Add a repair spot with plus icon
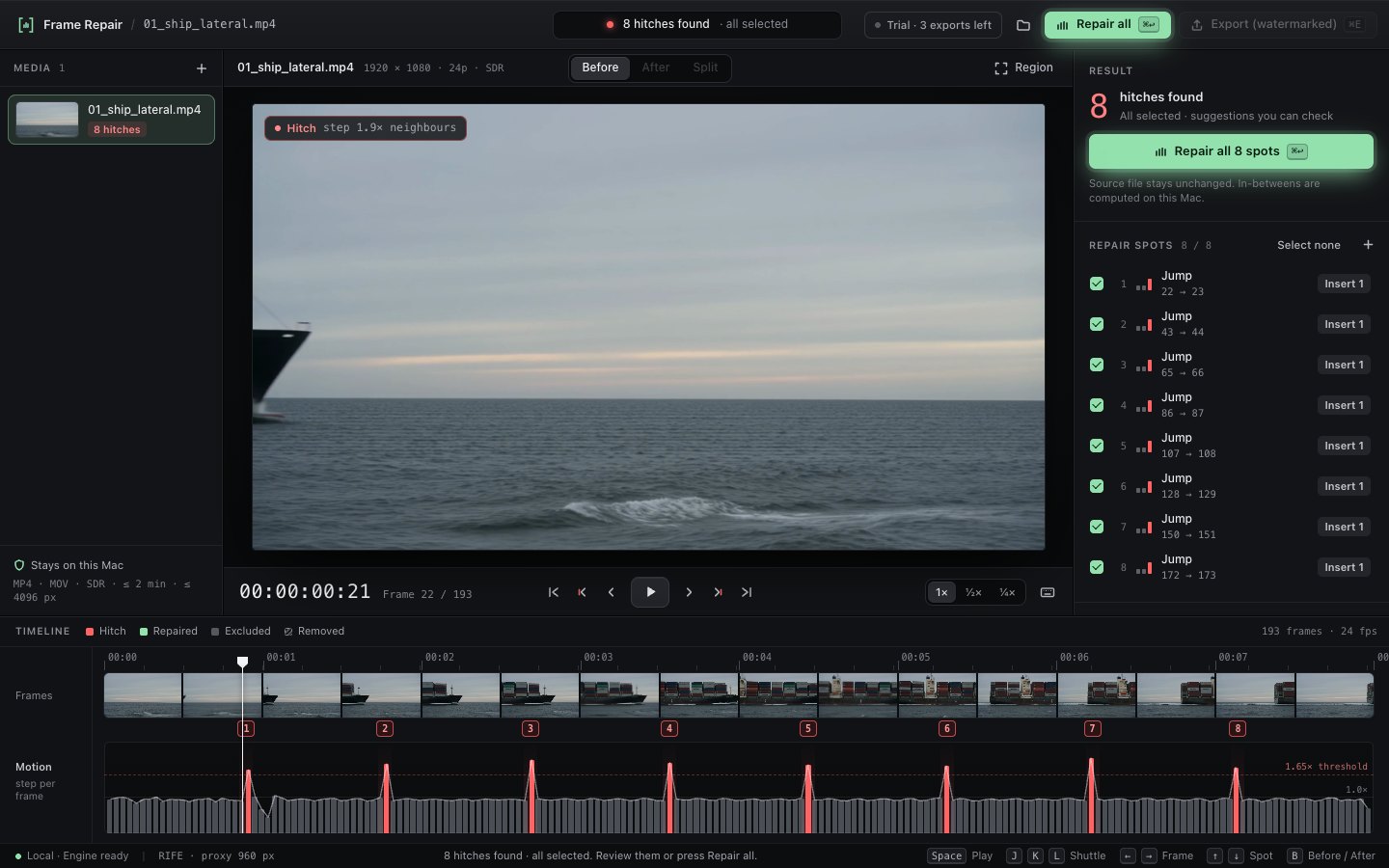 1368,245
